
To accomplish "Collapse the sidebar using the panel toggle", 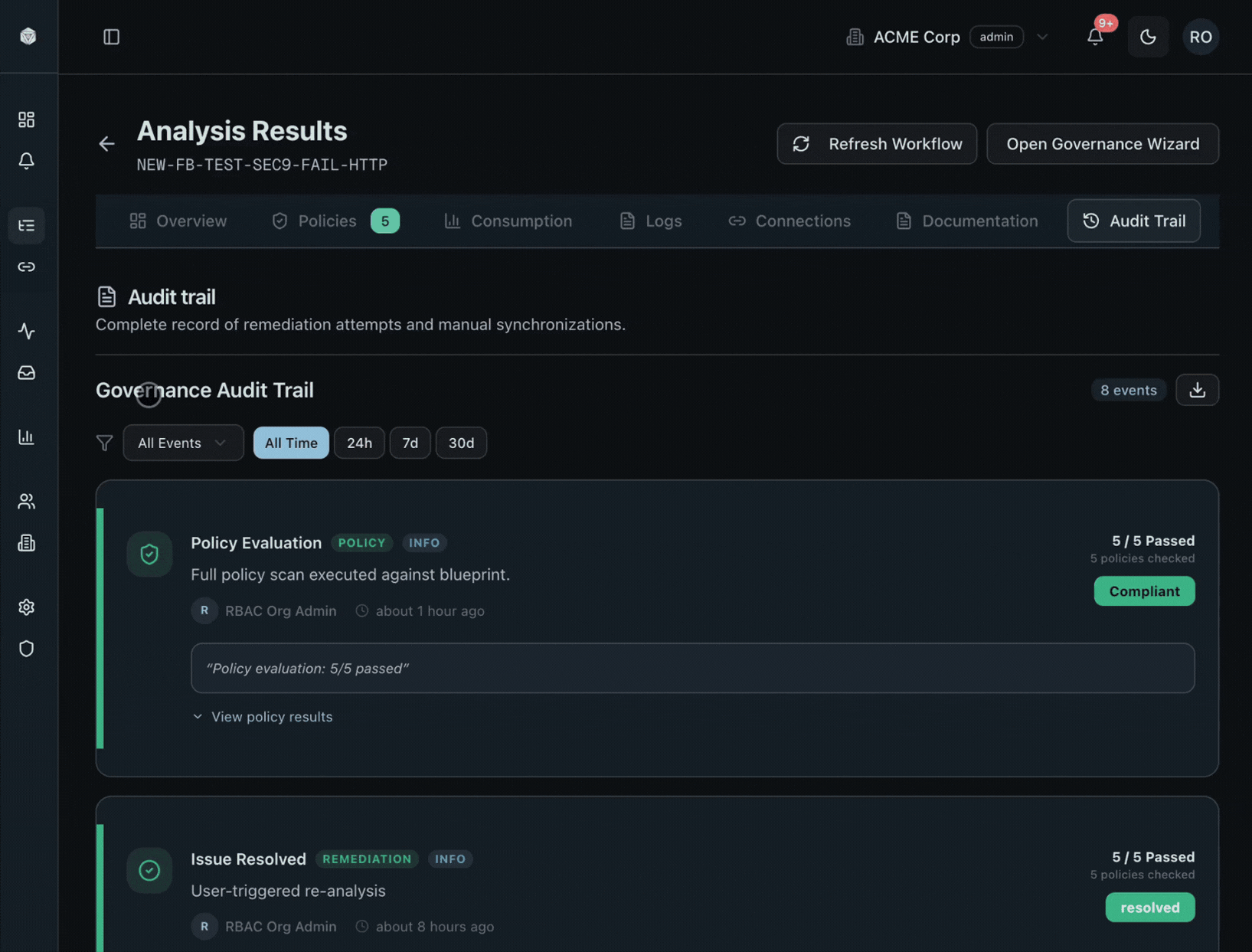I will coord(111,36).
